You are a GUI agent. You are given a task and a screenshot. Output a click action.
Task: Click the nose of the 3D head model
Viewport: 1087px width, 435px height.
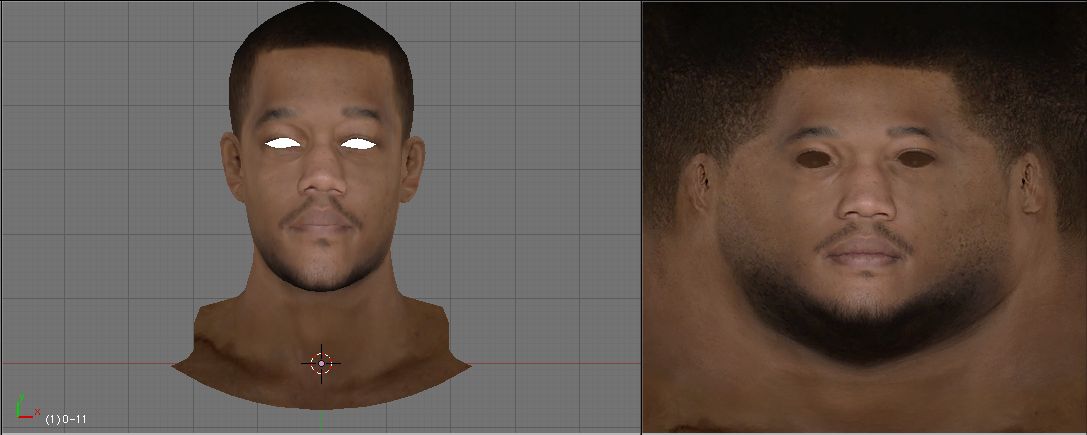[321, 178]
